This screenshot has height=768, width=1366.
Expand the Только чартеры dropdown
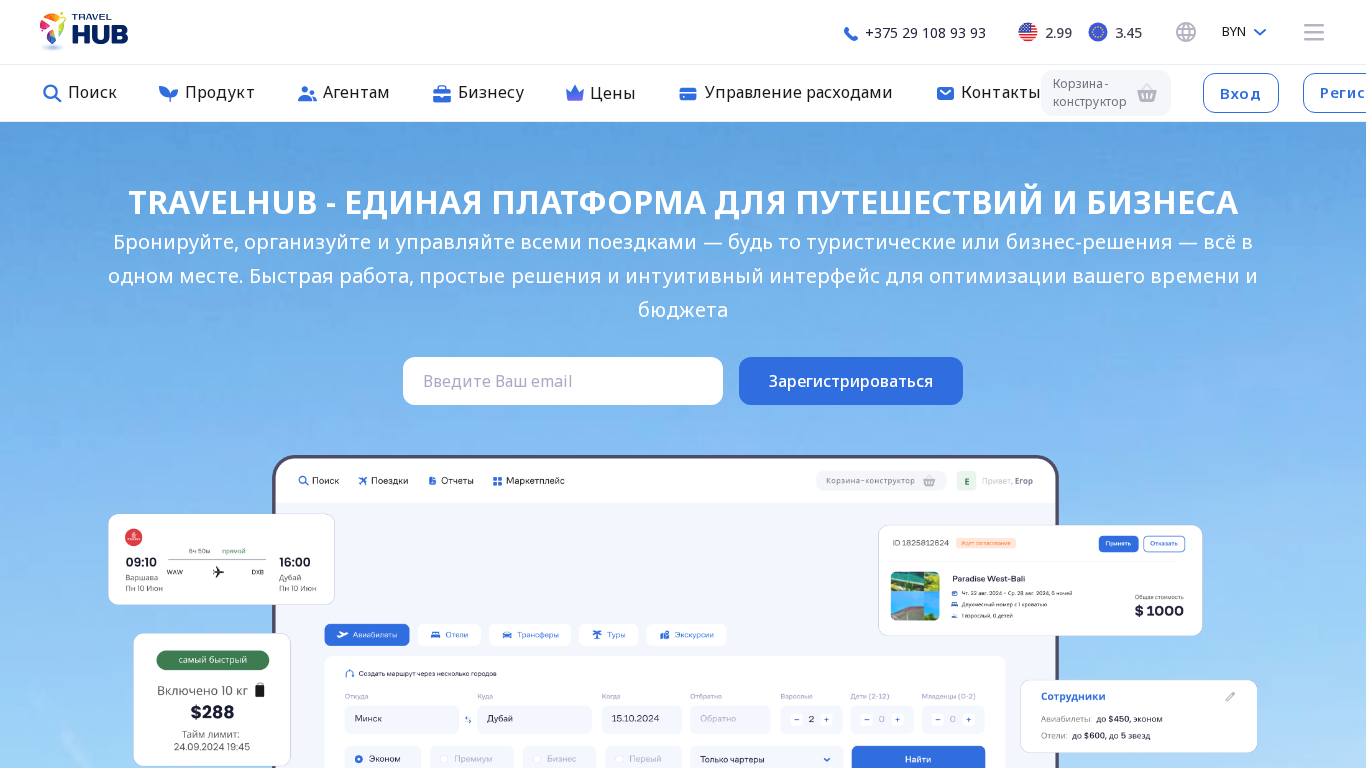pos(767,759)
